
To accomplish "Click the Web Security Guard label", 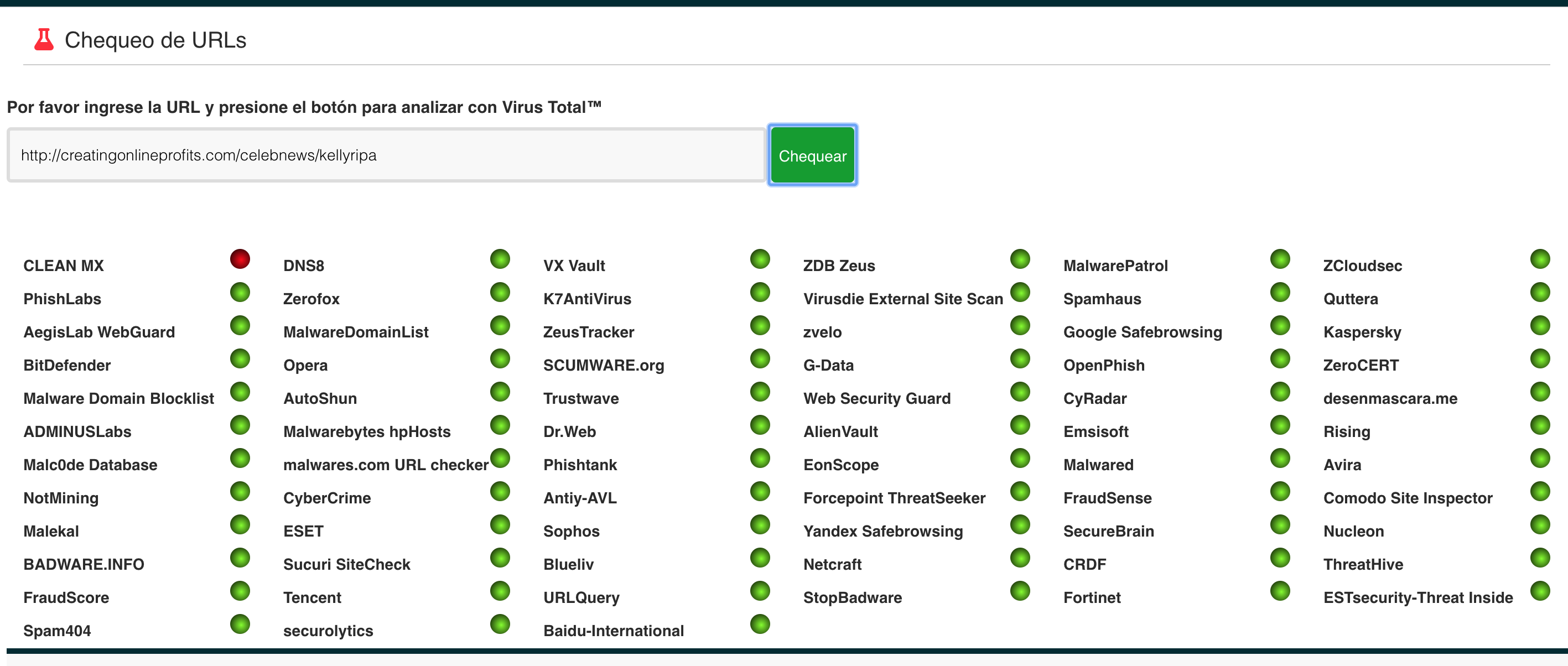I will (x=876, y=398).
